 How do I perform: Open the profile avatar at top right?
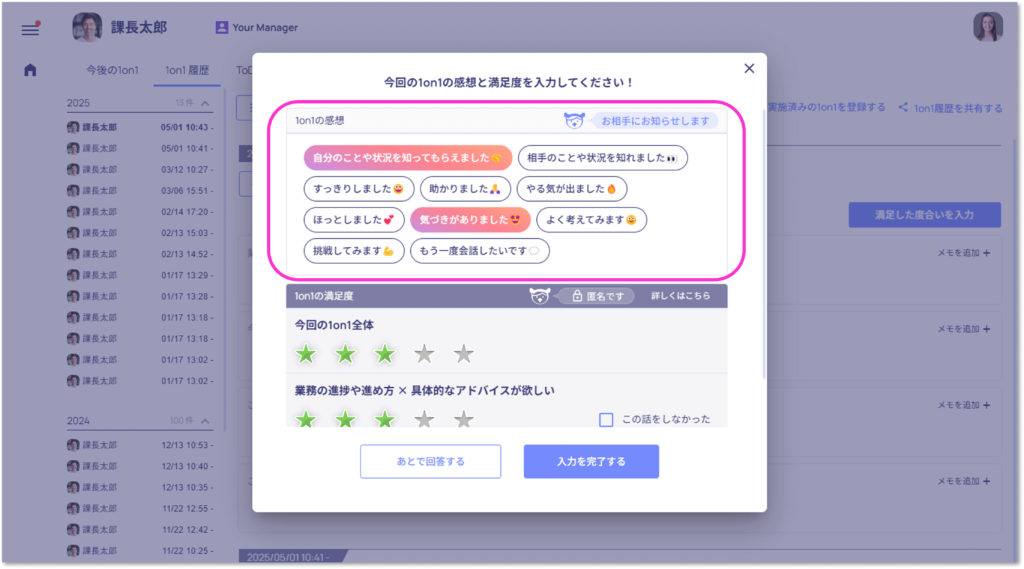click(x=987, y=27)
